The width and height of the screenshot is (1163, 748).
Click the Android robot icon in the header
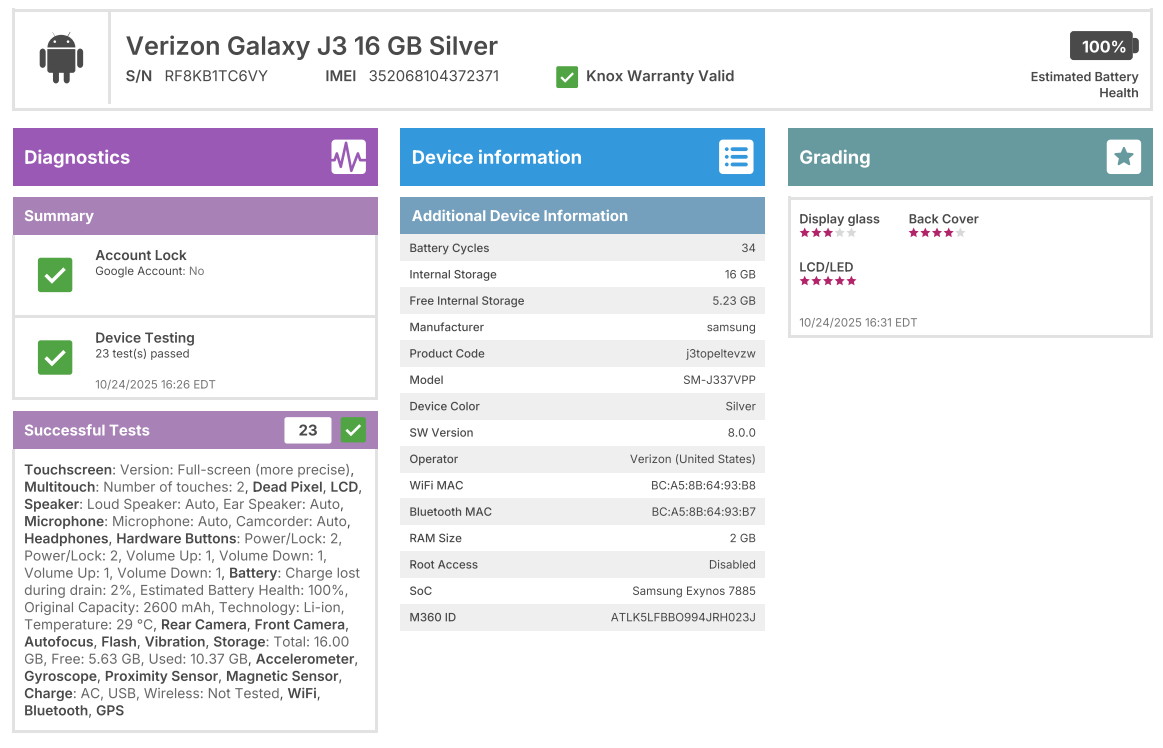tap(60, 57)
